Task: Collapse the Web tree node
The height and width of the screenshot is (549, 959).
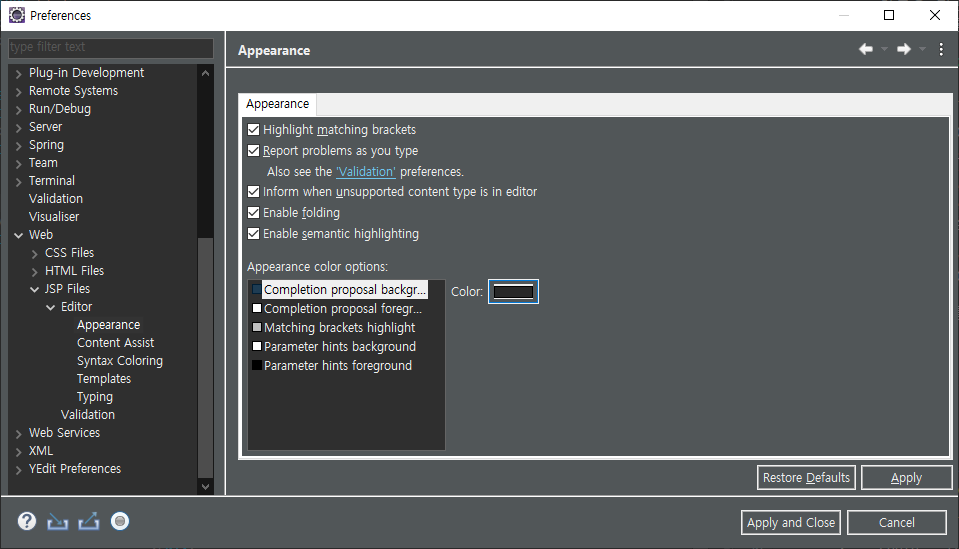Action: coord(18,235)
